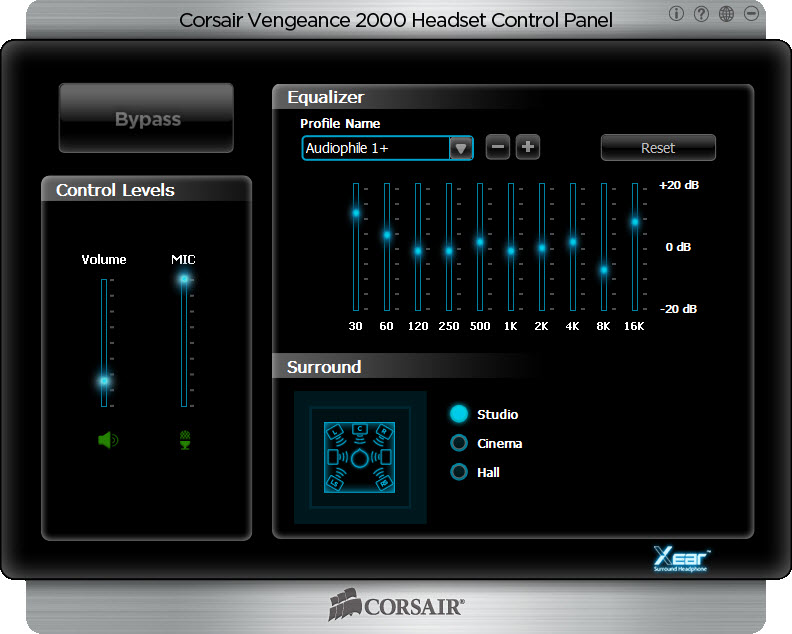Click the Surround section header
The height and width of the screenshot is (634, 792).
324,367
